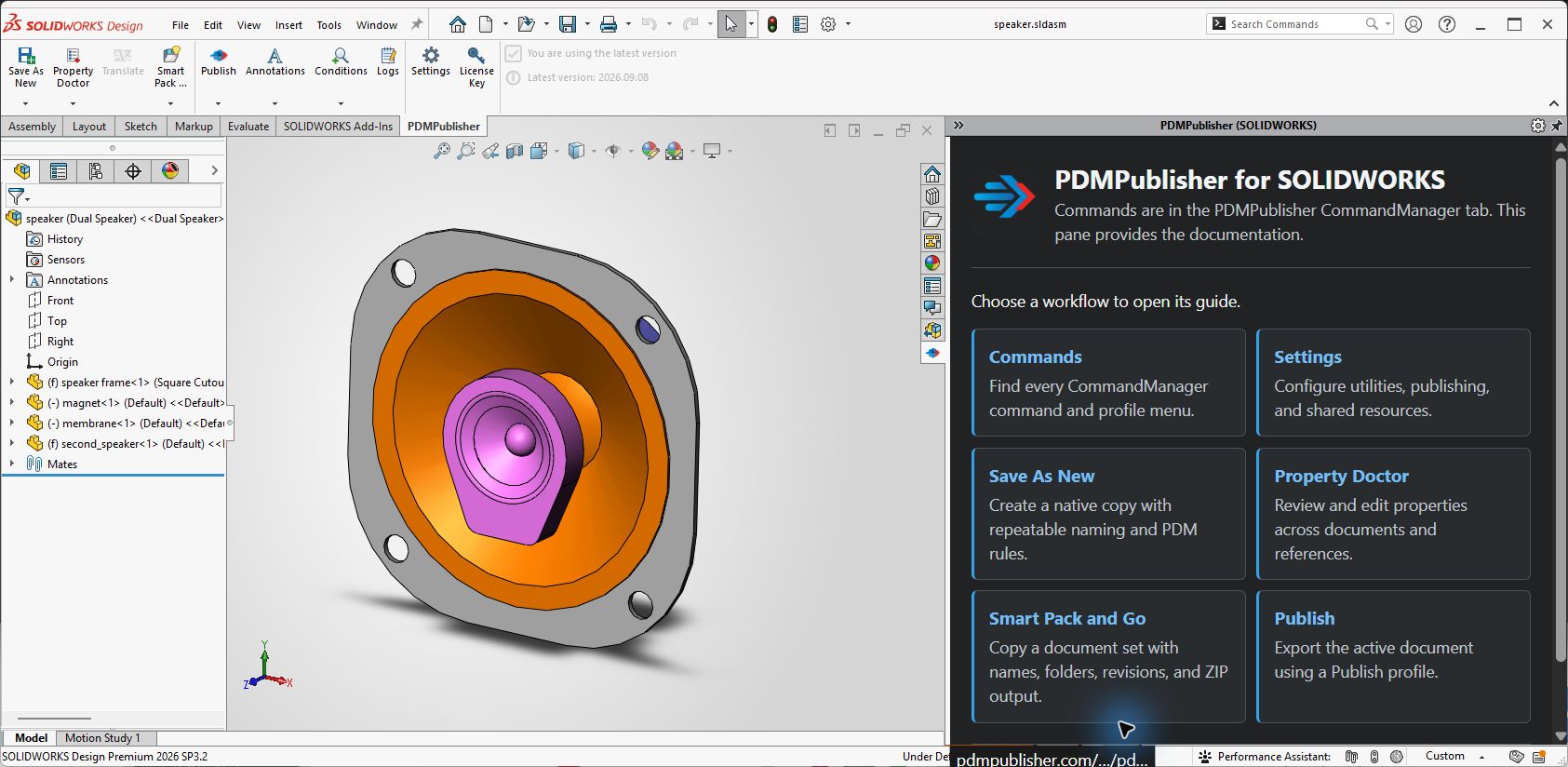Expand the Annotations tree node
The height and width of the screenshot is (767, 1568).
[12, 279]
